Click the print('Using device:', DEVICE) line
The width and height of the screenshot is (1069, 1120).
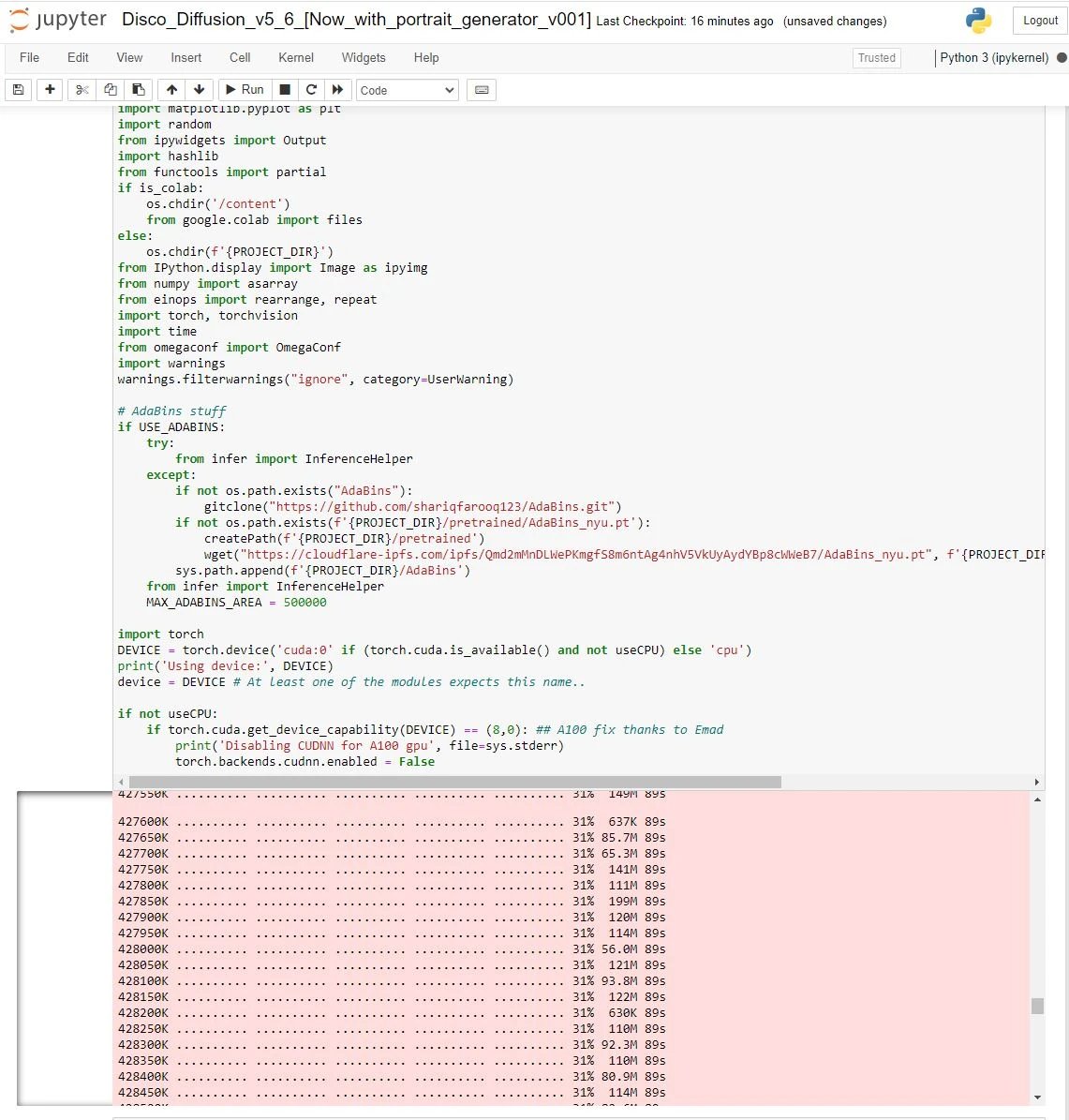tap(226, 665)
